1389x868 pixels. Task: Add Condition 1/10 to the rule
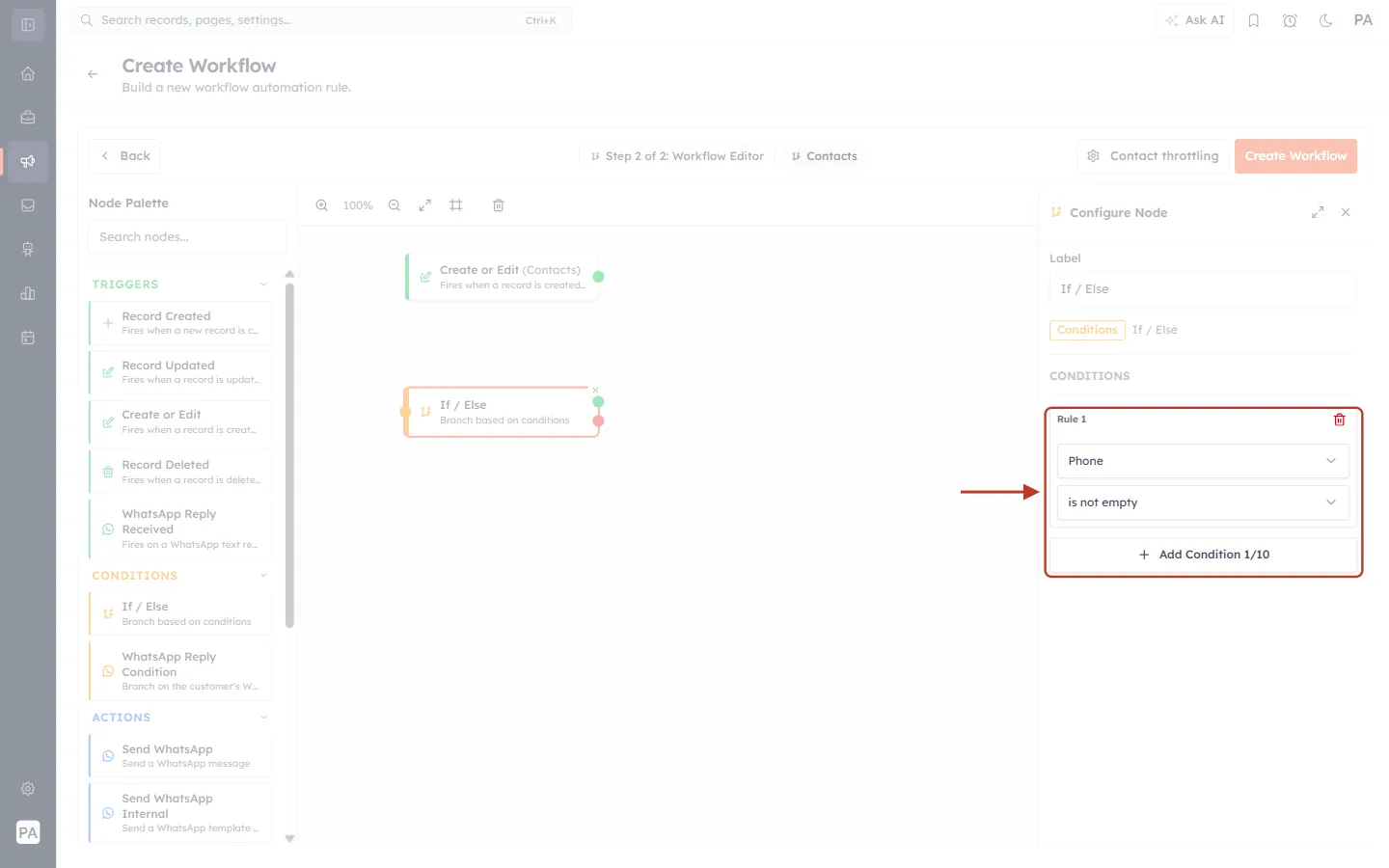click(1203, 555)
